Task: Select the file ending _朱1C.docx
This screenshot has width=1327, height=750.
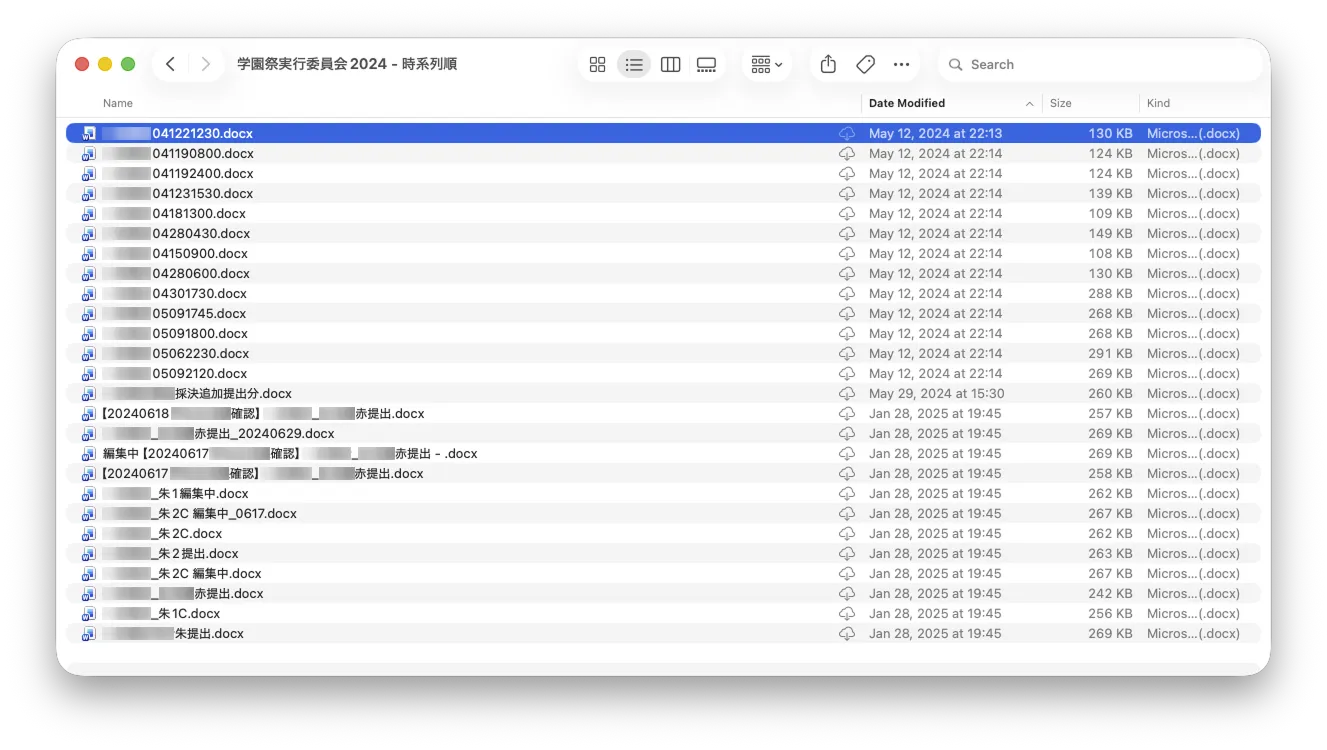Action: click(x=664, y=613)
